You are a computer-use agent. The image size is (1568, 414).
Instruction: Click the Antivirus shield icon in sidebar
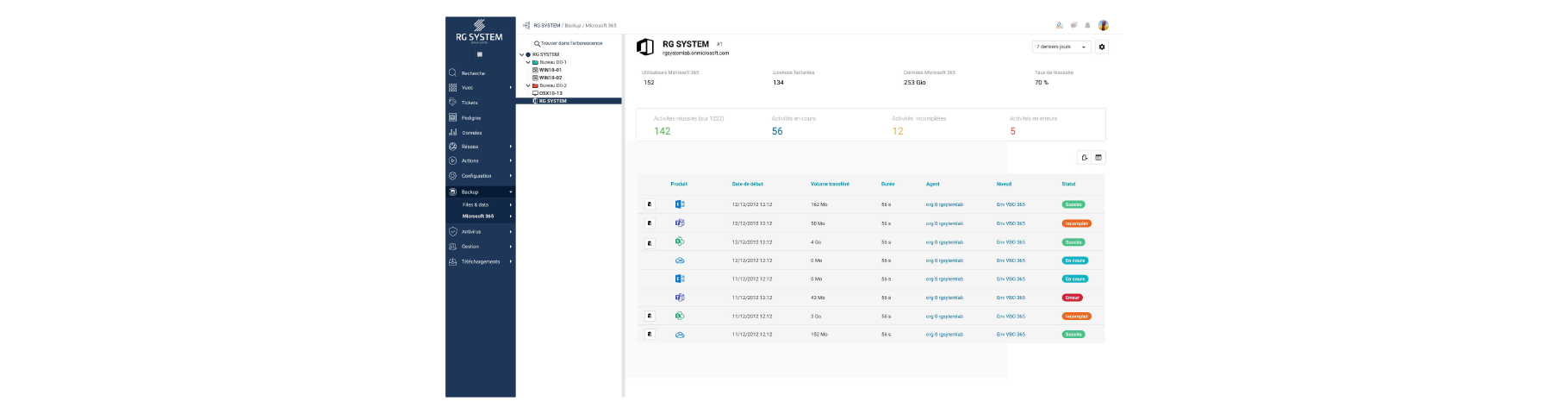(x=452, y=232)
